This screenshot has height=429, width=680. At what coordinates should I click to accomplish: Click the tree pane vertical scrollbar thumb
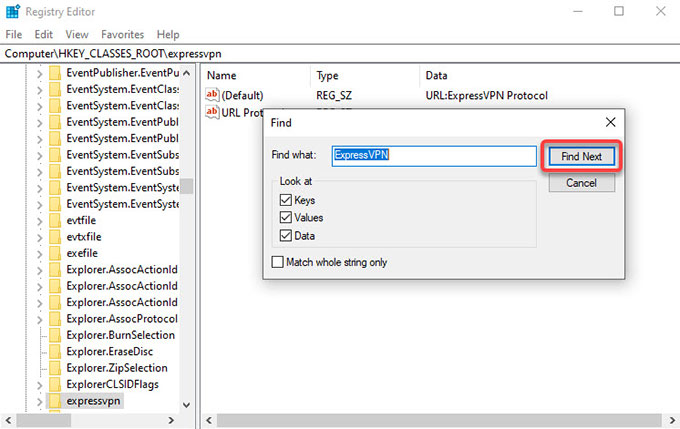pyautogui.click(x=186, y=187)
